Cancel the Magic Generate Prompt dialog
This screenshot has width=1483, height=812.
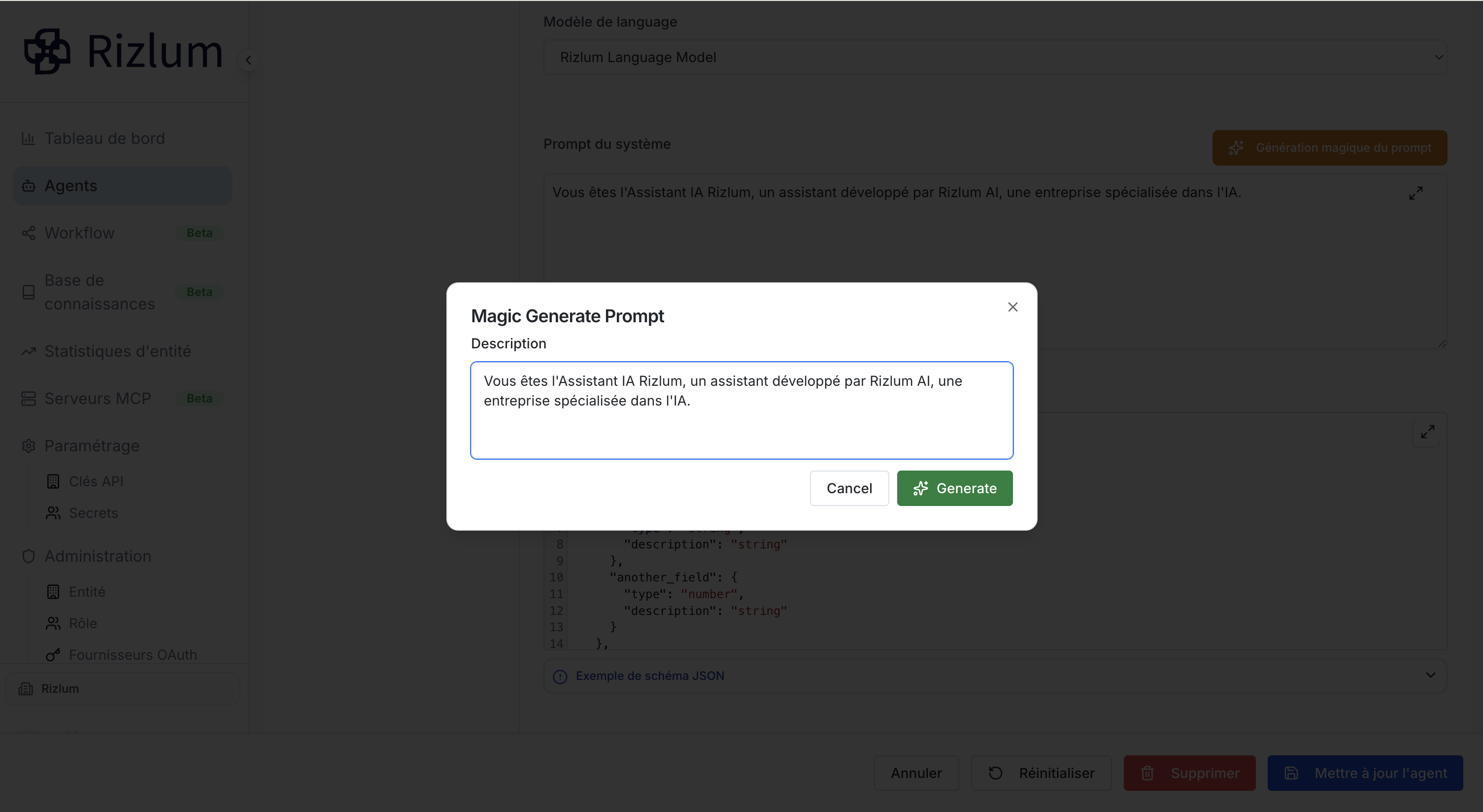click(x=849, y=488)
